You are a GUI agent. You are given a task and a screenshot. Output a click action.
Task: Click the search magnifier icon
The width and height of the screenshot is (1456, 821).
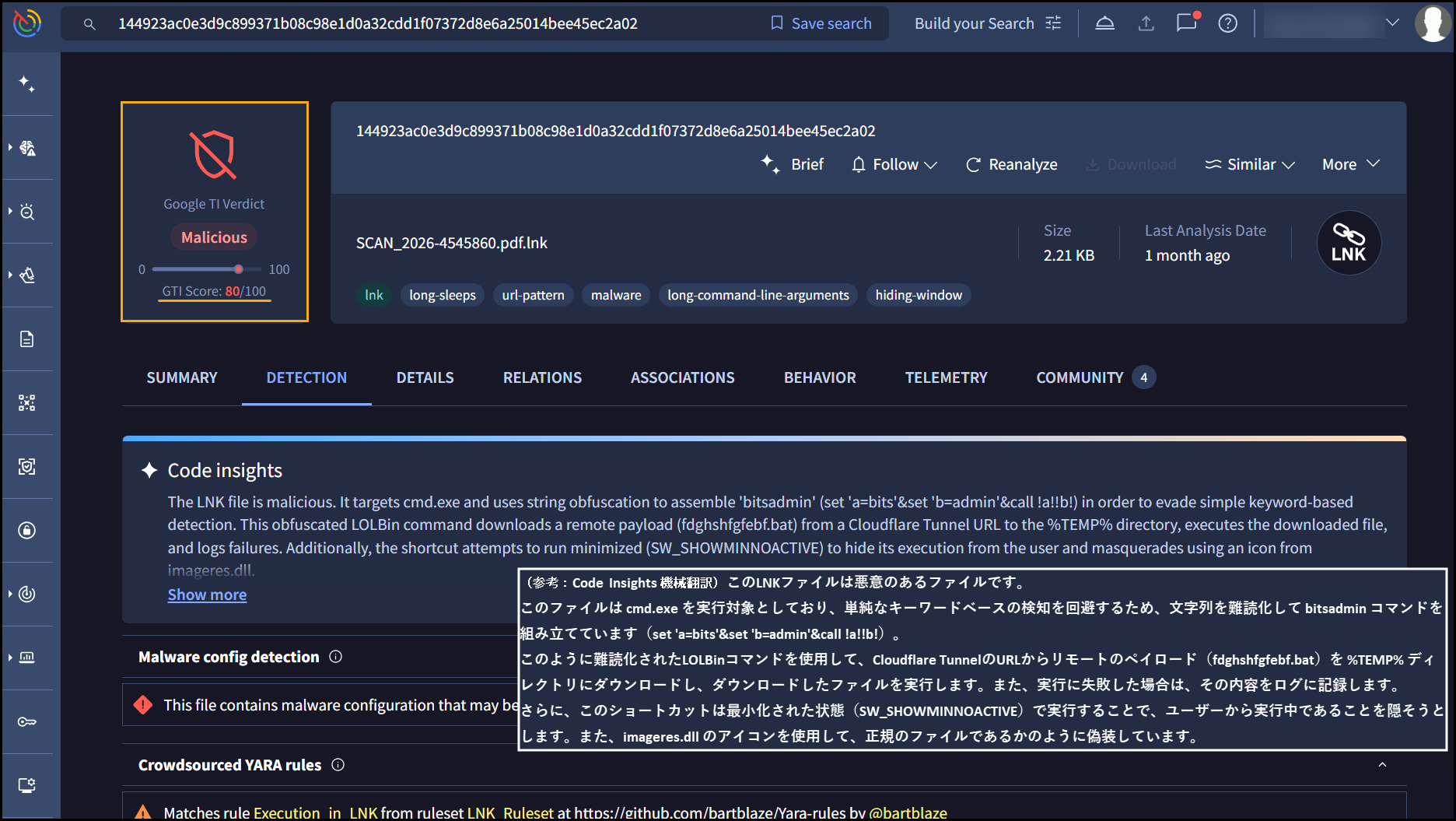tap(89, 24)
